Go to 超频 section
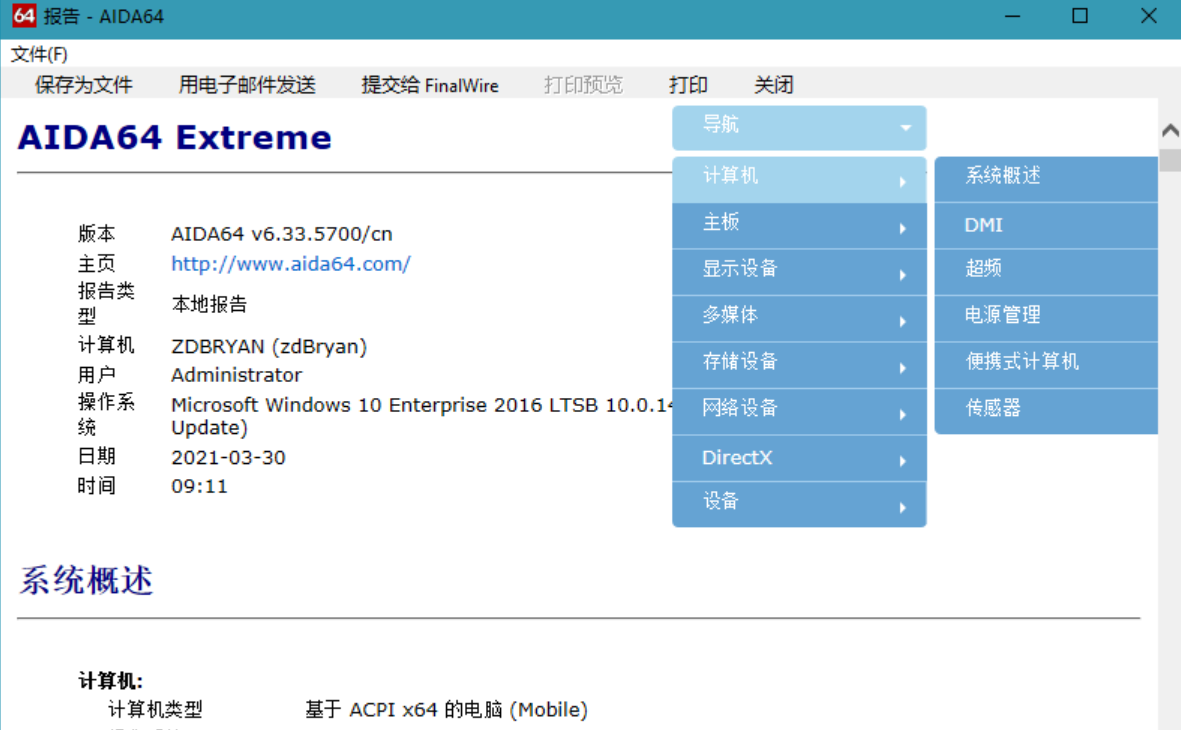 [1046, 273]
